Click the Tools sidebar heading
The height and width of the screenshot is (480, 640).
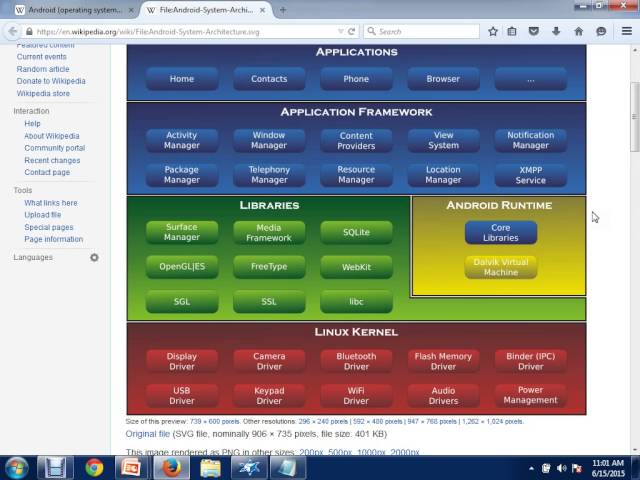pos(22,190)
